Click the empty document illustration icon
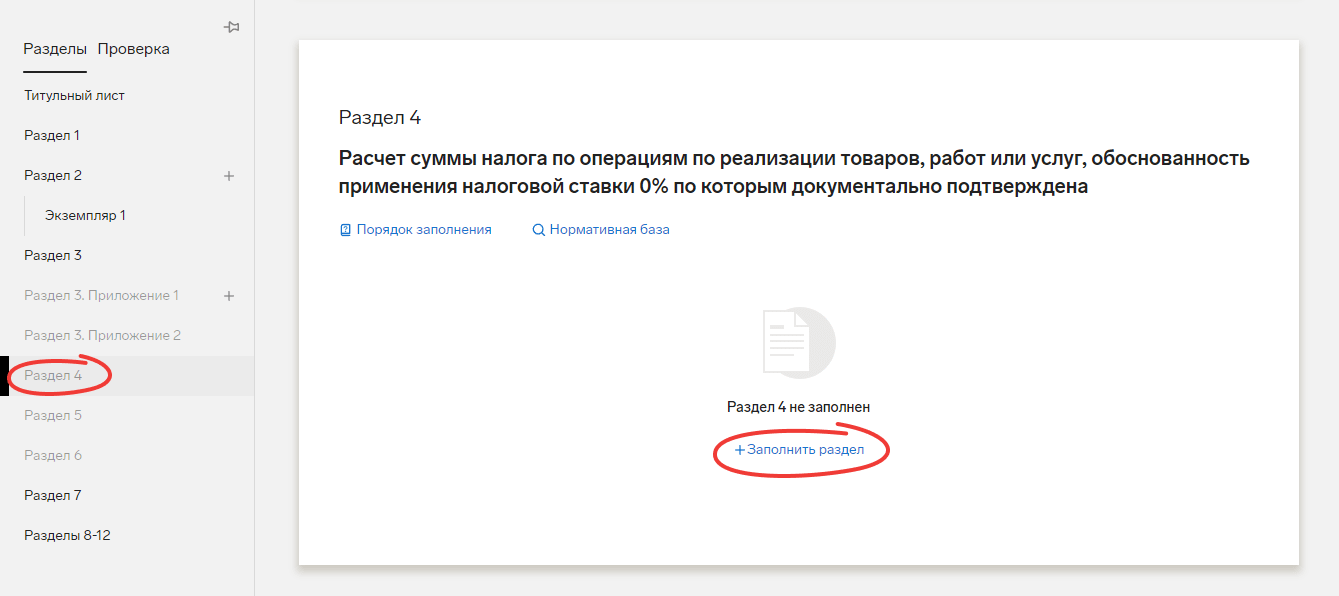Viewport: 1339px width, 596px height. click(x=798, y=342)
